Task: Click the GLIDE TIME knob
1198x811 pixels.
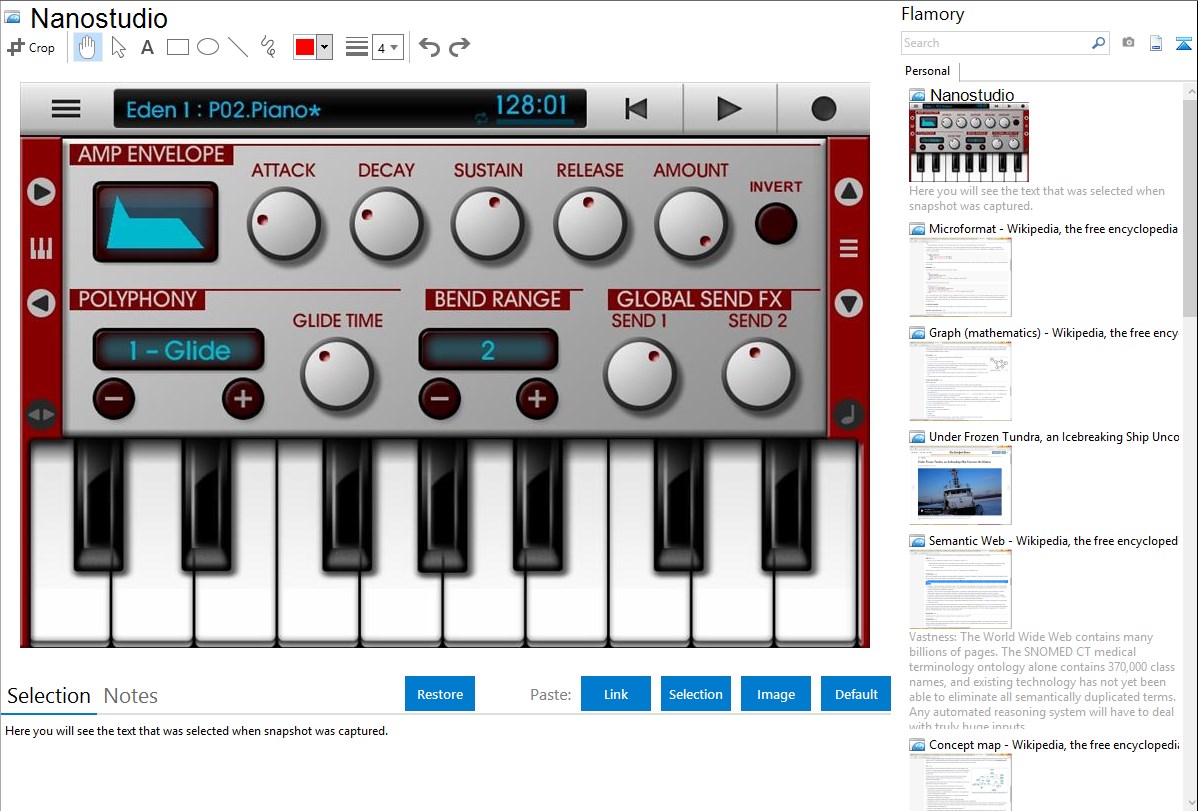Action: [337, 374]
